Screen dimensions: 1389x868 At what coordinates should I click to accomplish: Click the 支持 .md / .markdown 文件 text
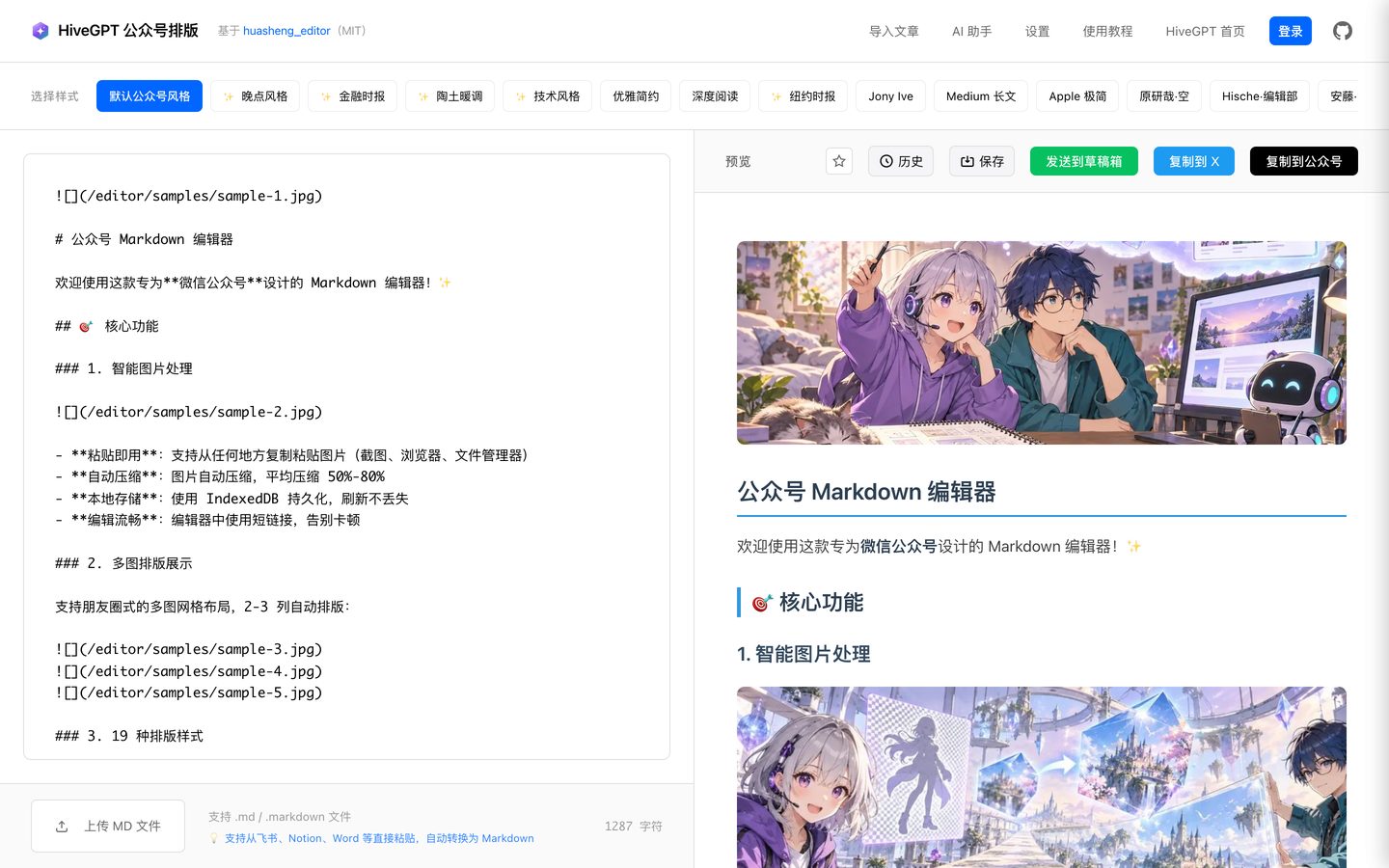(x=280, y=817)
